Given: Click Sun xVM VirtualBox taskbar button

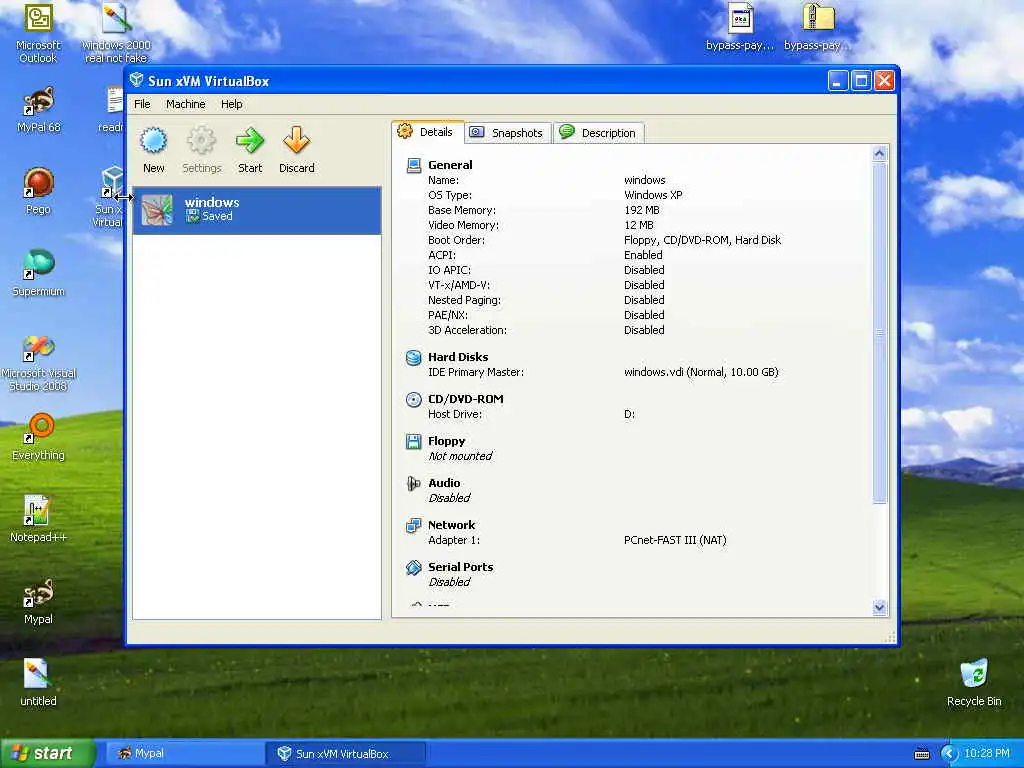Looking at the screenshot, I should (347, 753).
